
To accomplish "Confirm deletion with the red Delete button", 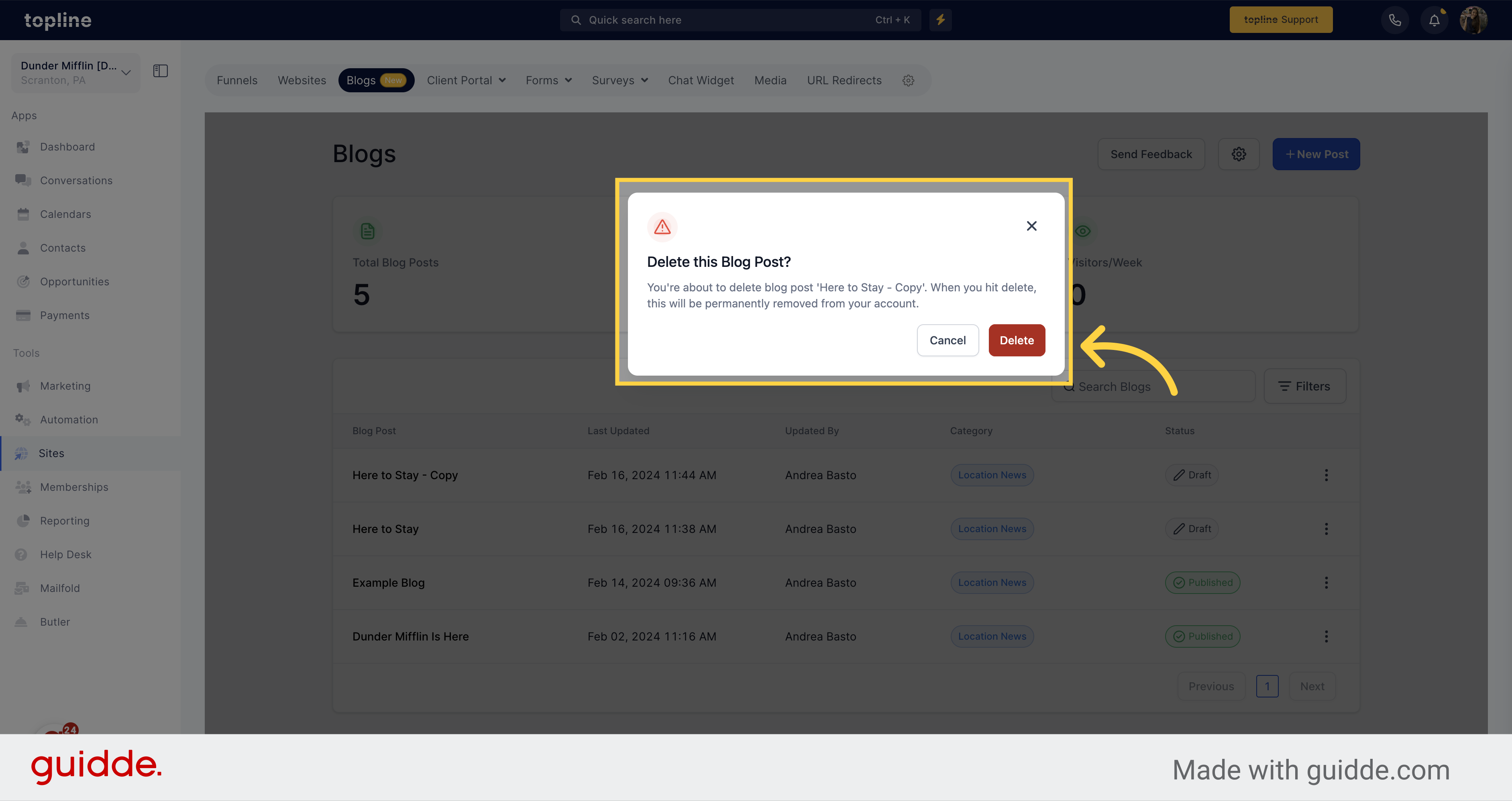I will coord(1017,340).
